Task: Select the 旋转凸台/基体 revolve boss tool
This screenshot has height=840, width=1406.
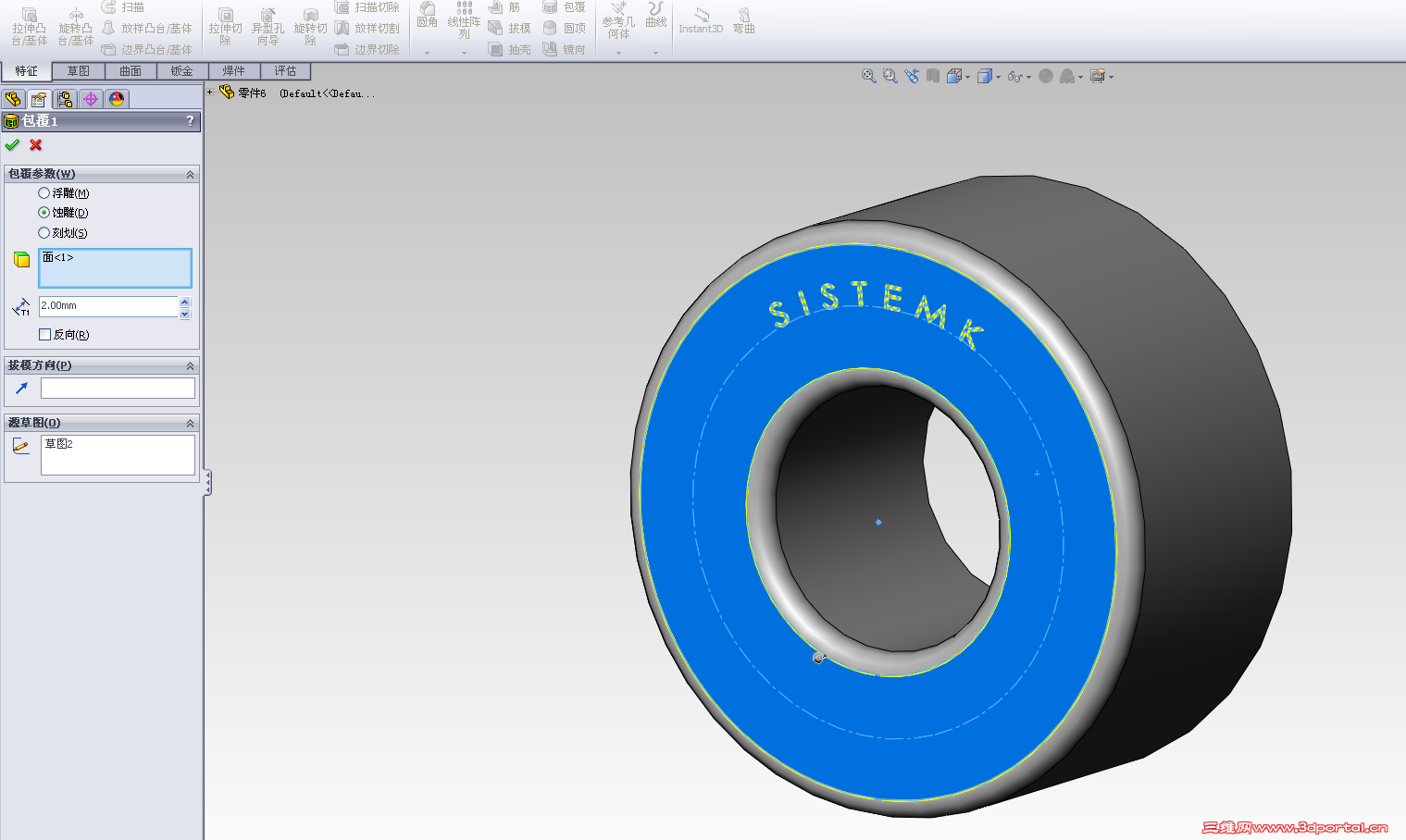Action: pos(76,27)
